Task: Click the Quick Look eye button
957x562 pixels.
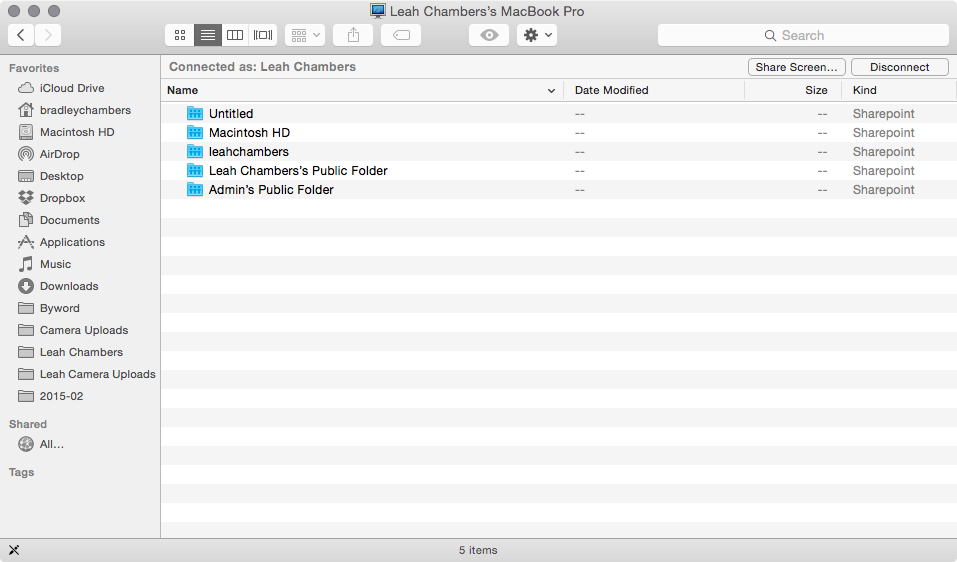Action: (x=489, y=35)
